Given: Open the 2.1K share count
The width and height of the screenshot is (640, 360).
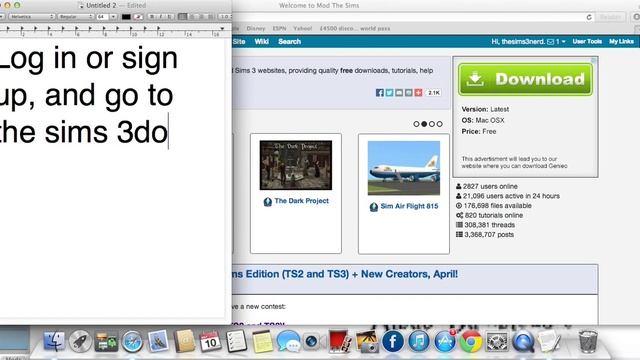Looking at the screenshot, I should tap(433, 93).
